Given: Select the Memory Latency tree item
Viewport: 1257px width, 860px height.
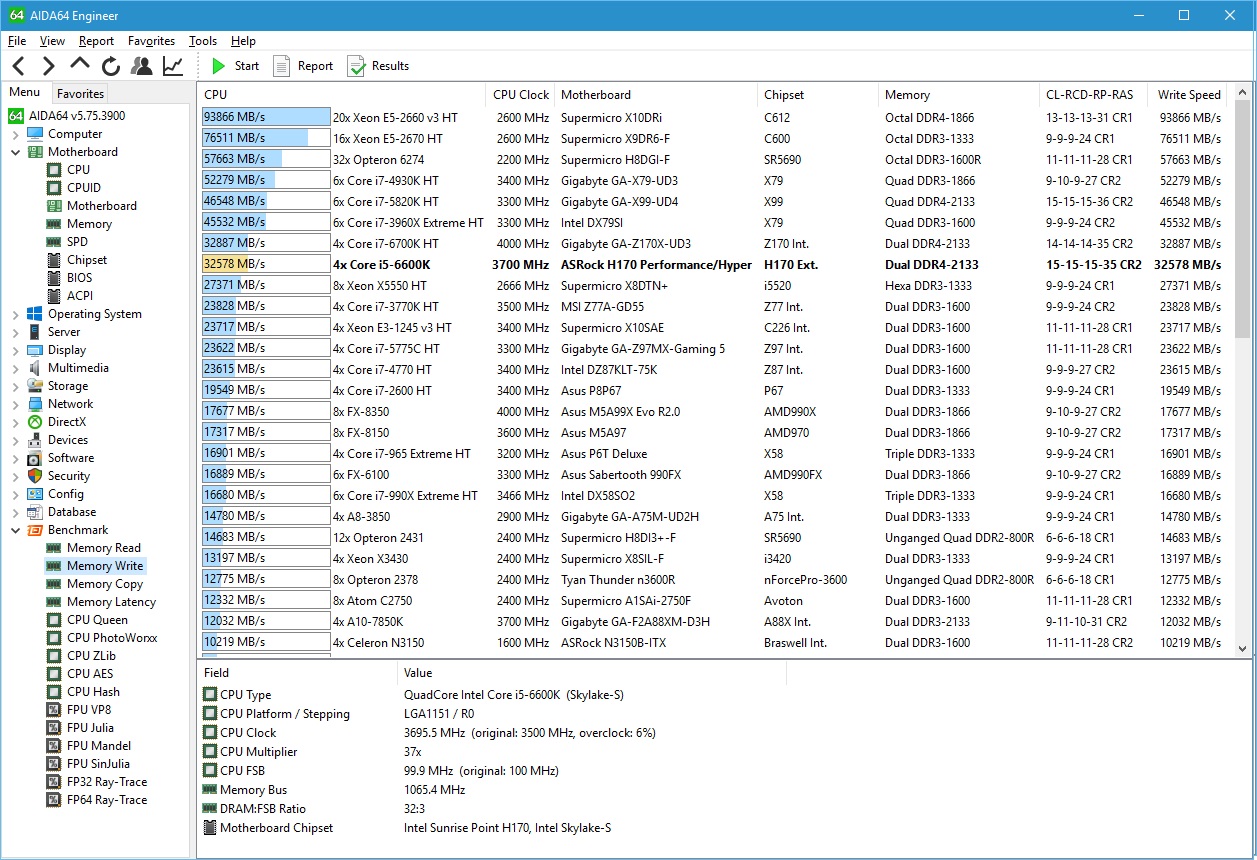Looking at the screenshot, I should (x=111, y=602).
